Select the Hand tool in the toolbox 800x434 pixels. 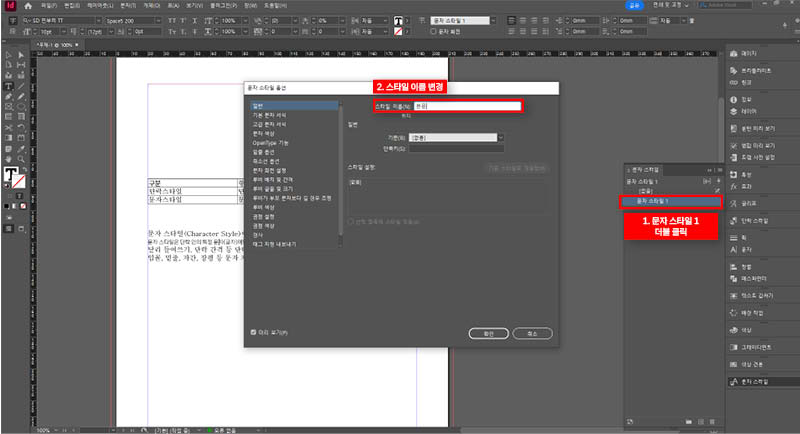[9, 159]
